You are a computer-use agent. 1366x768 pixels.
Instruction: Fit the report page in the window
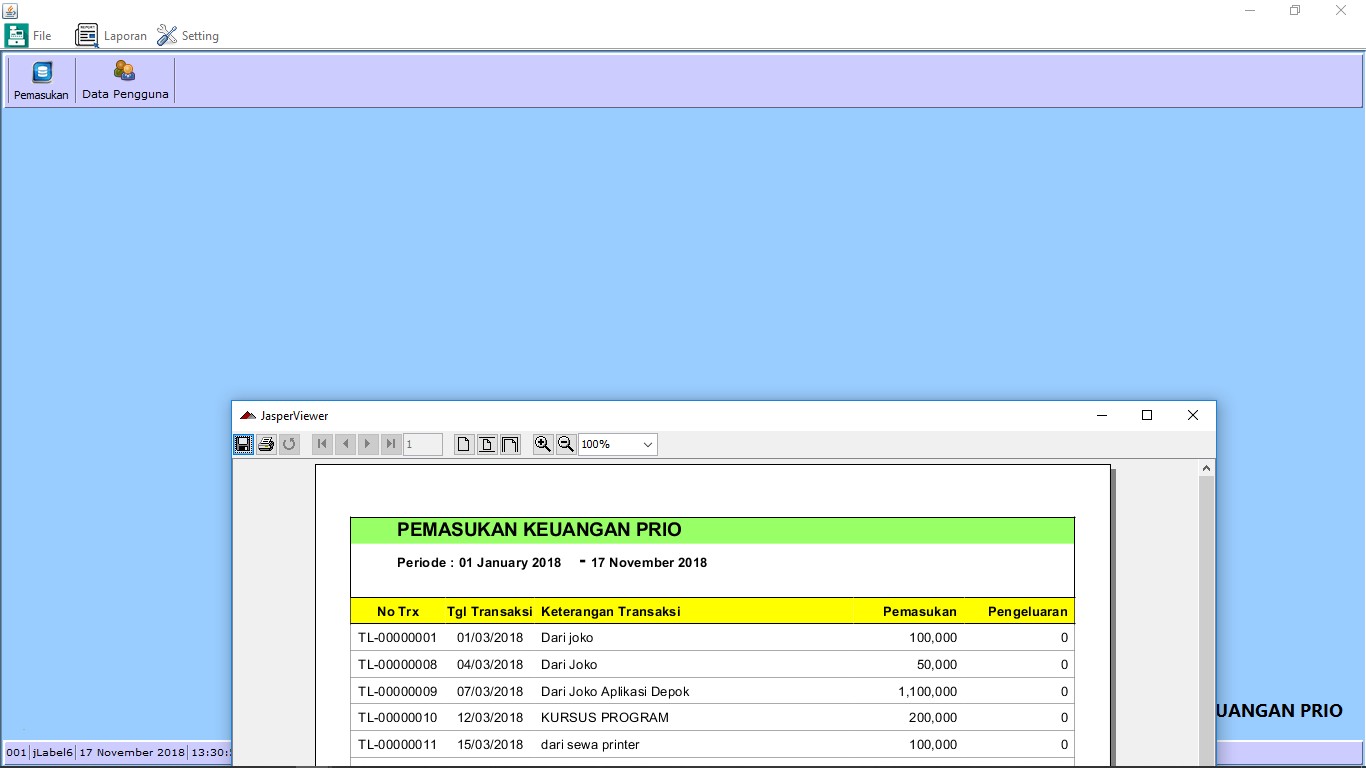pyautogui.click(x=486, y=444)
